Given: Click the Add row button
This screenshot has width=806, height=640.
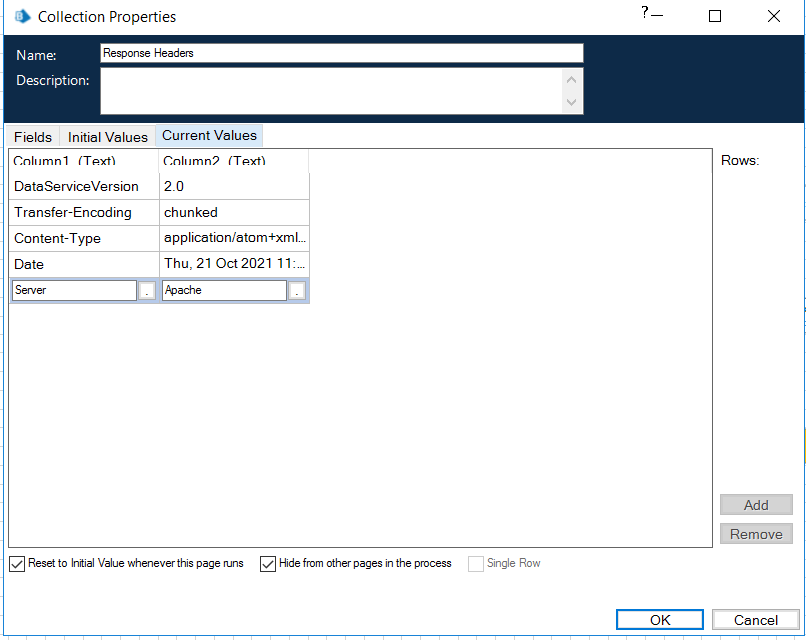Looking at the screenshot, I should (x=756, y=505).
